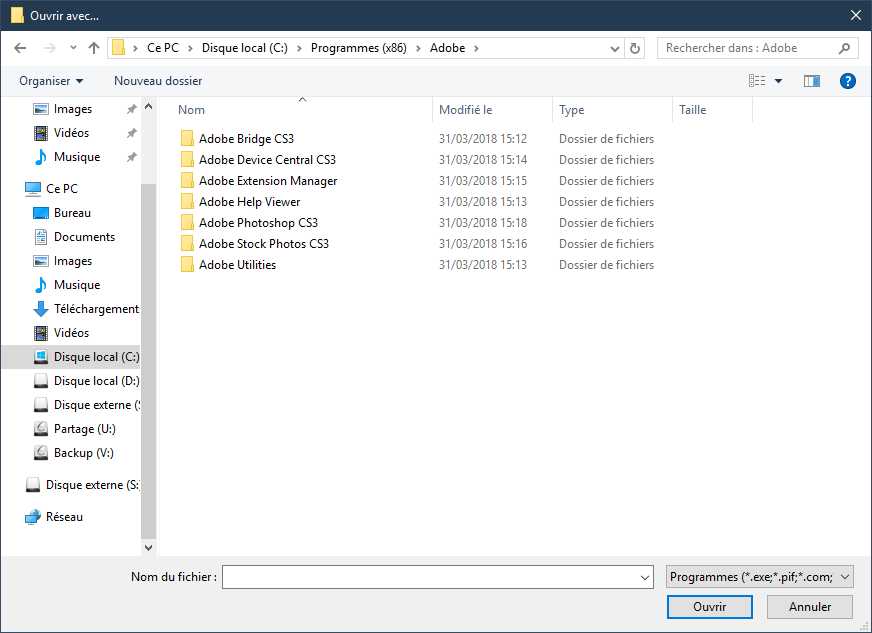Screen dimensions: 872x633
Task: Click sidebar scrollbar down arrow
Action: pyautogui.click(x=148, y=547)
